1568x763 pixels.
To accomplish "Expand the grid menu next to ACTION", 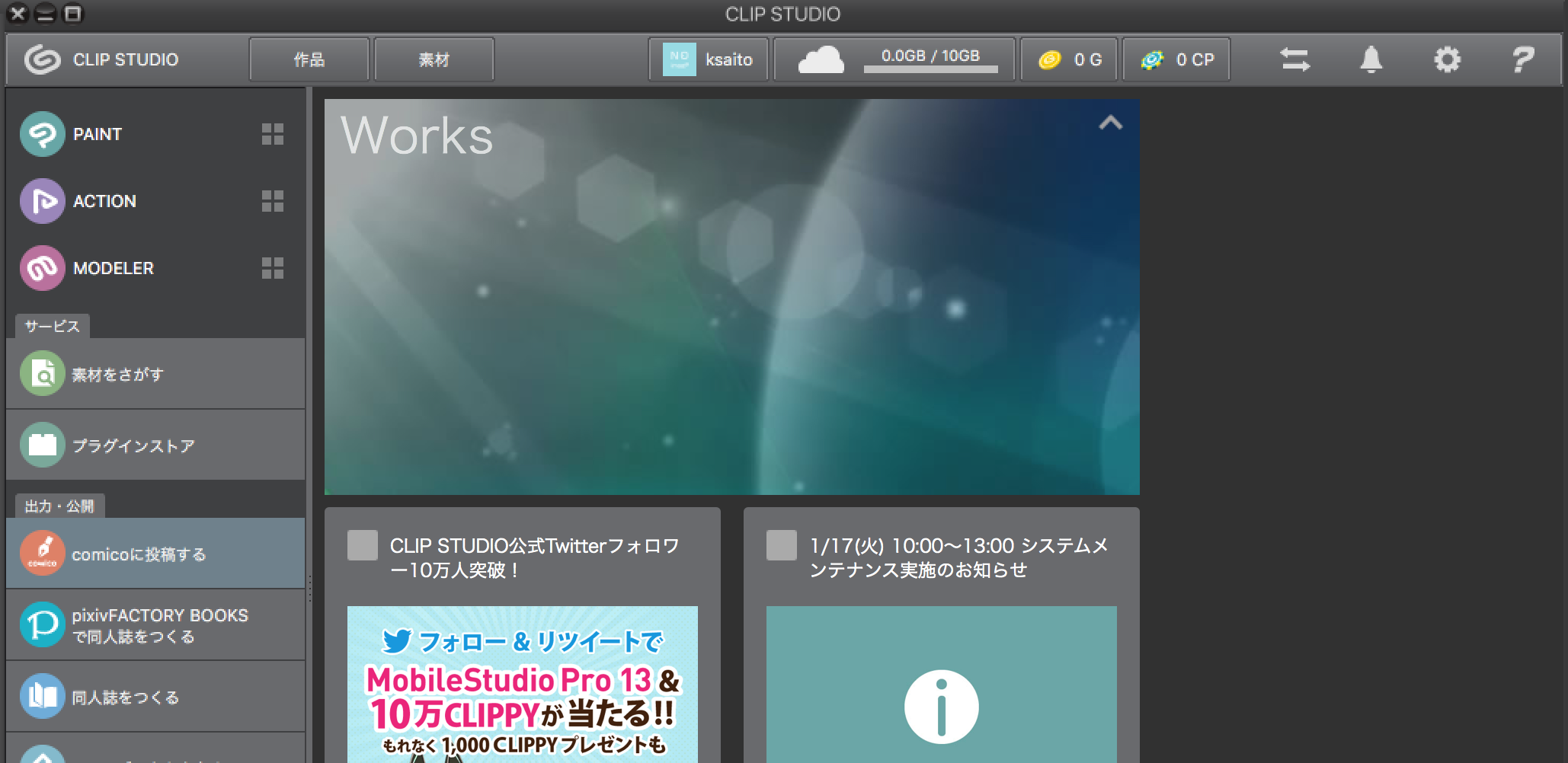I will click(x=273, y=201).
